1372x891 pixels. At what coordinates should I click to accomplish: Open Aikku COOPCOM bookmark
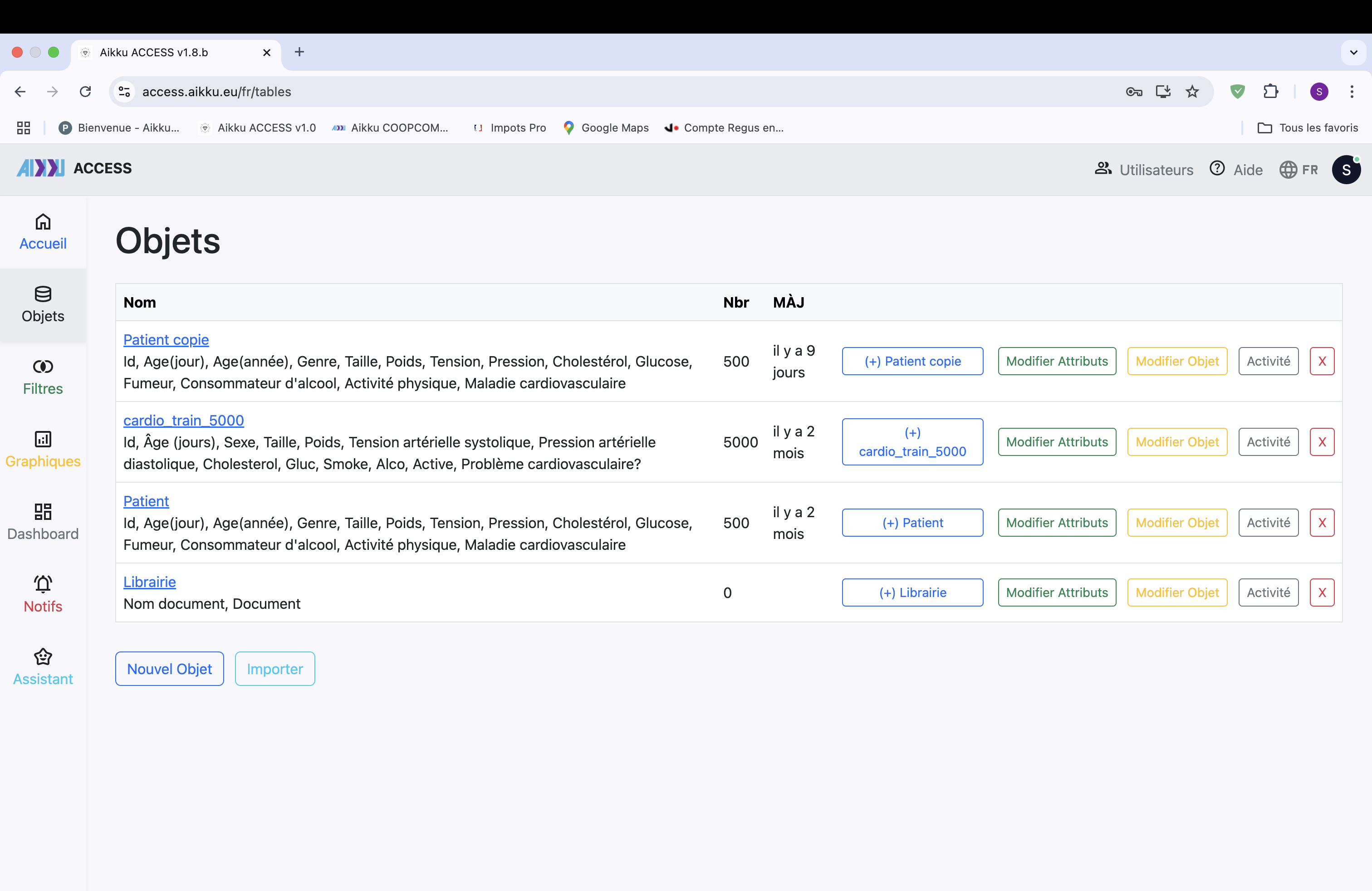(x=390, y=128)
